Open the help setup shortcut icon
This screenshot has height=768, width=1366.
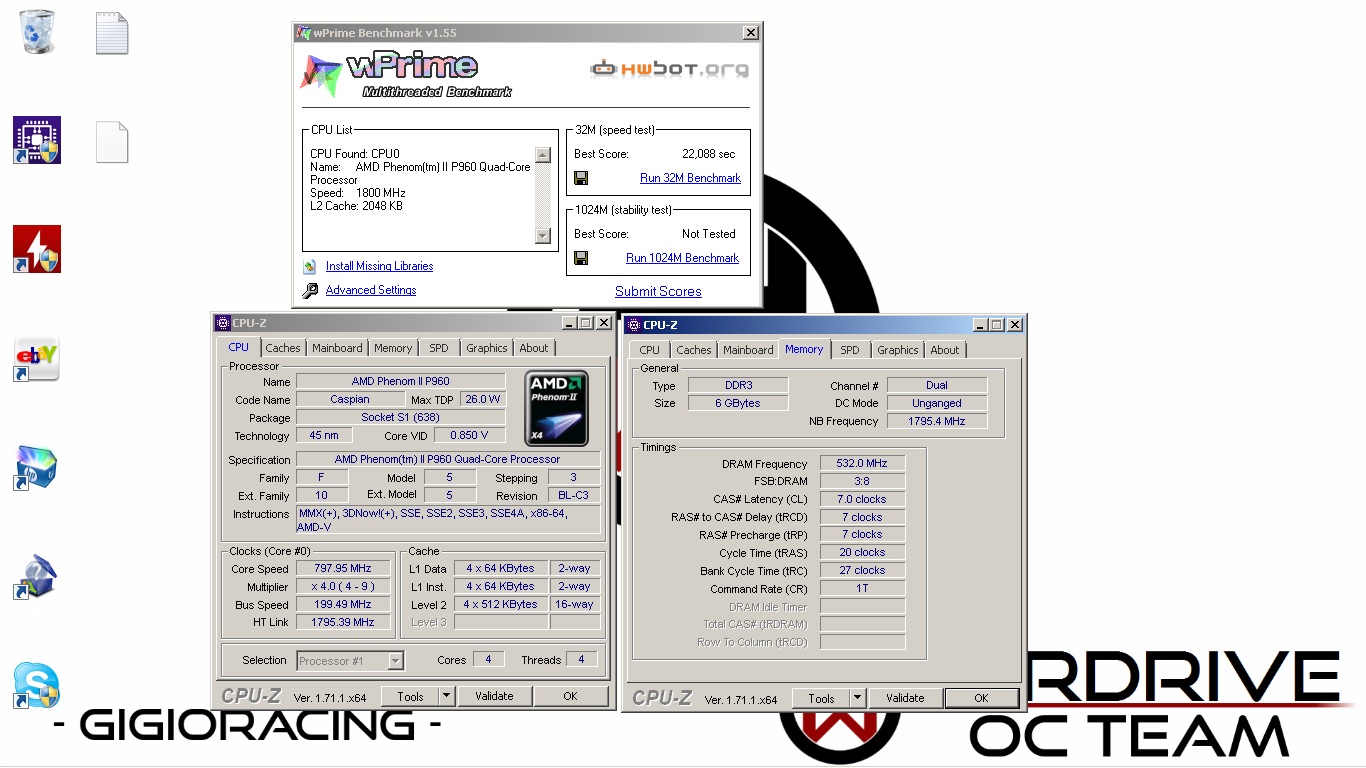point(37,577)
